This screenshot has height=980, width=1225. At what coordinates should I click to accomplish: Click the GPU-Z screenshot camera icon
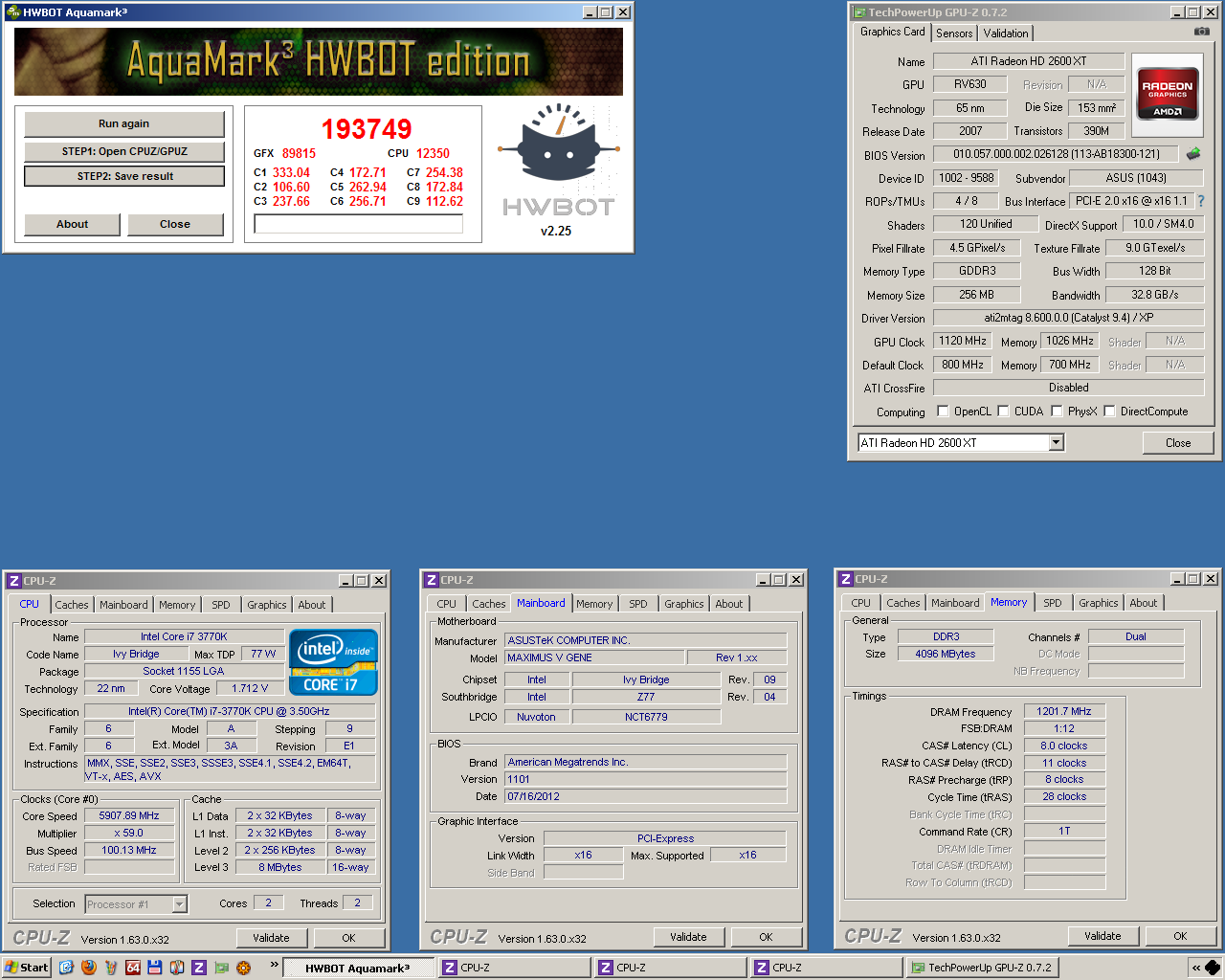(1201, 32)
